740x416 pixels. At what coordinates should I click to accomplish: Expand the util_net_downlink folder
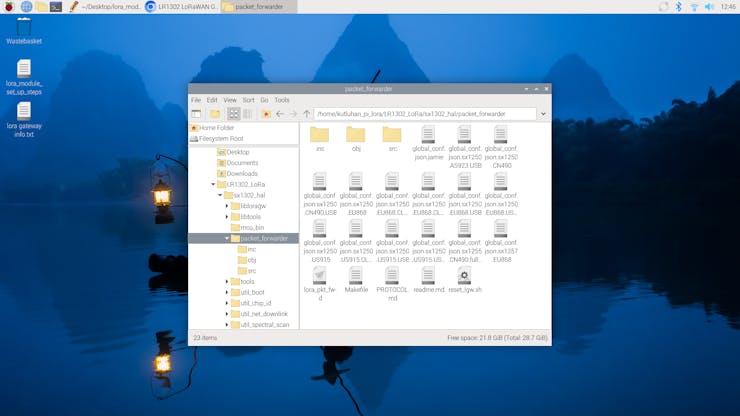227,314
